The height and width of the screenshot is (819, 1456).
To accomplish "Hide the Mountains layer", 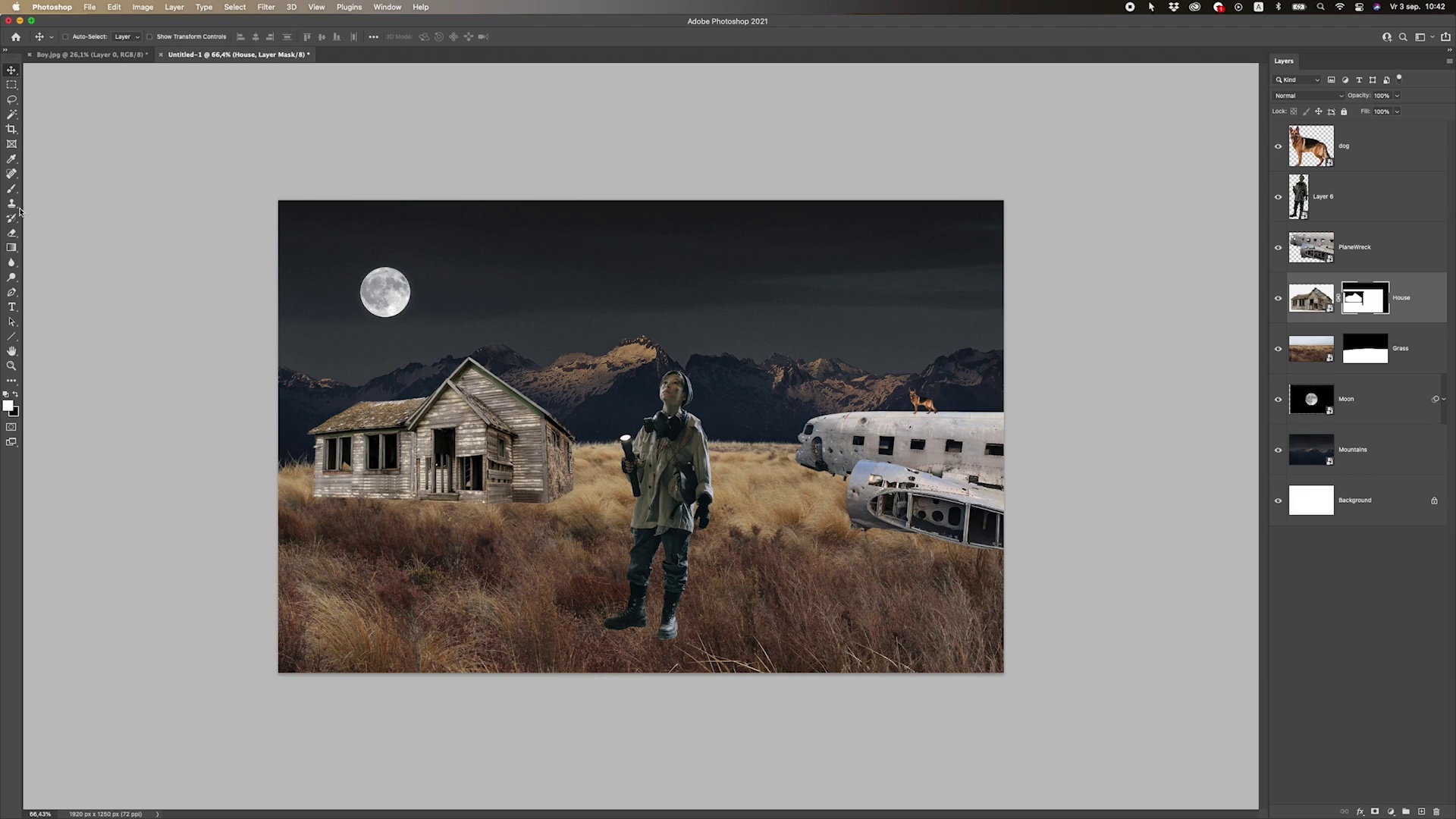I will pyautogui.click(x=1278, y=450).
